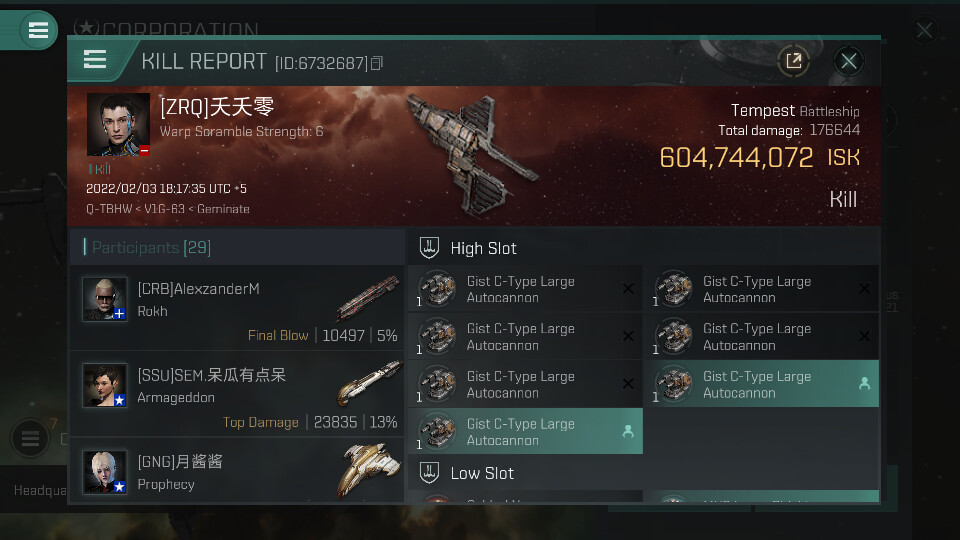Share the kill report via export icon

tap(793, 61)
